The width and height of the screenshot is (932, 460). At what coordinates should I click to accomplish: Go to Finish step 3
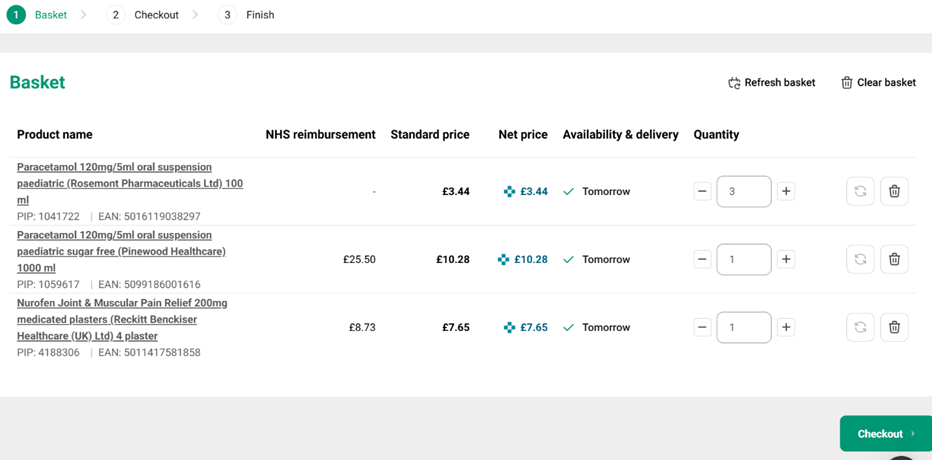pos(248,15)
